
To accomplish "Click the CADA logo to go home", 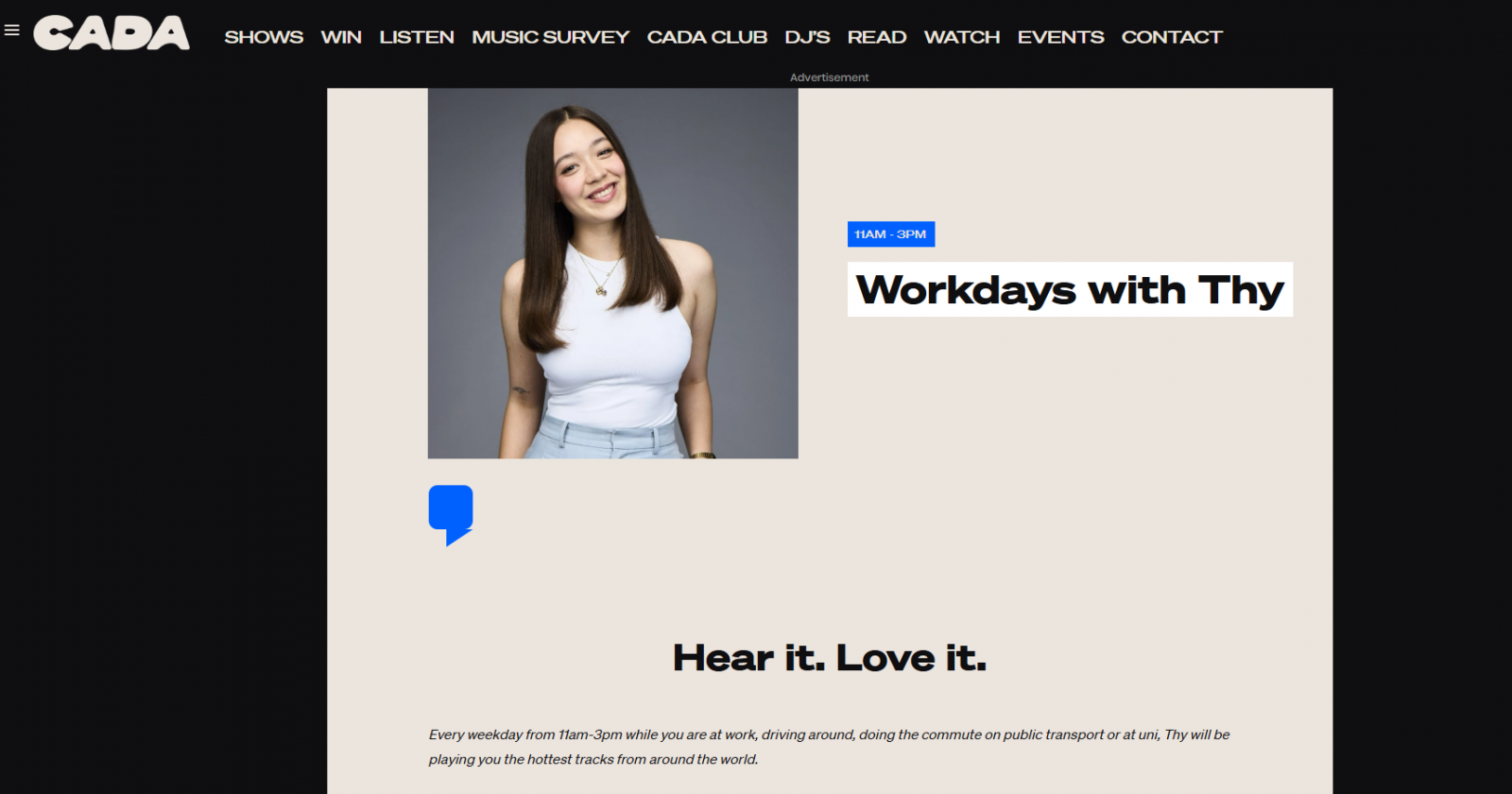I will 112,33.
